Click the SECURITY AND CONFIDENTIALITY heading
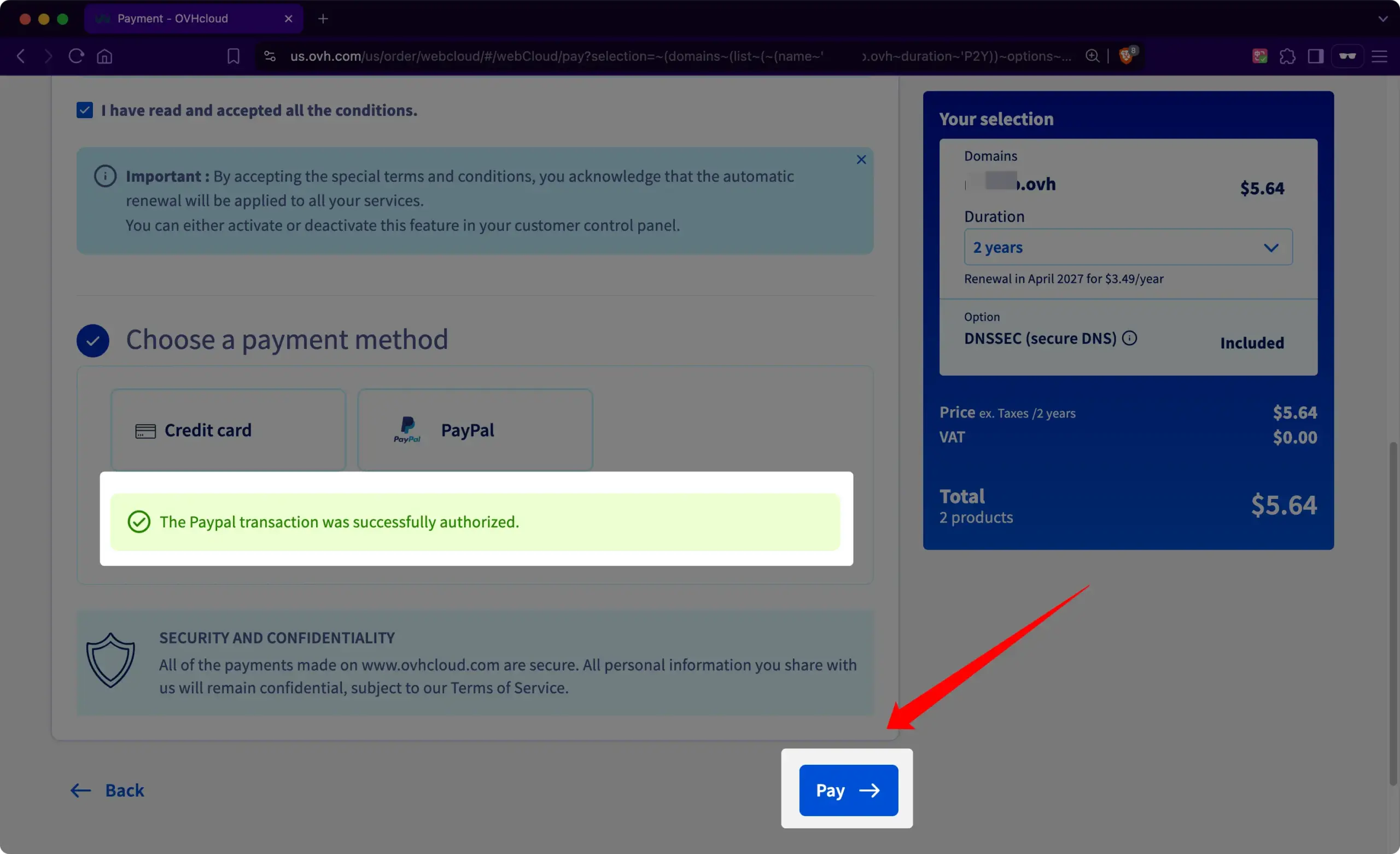 click(277, 637)
